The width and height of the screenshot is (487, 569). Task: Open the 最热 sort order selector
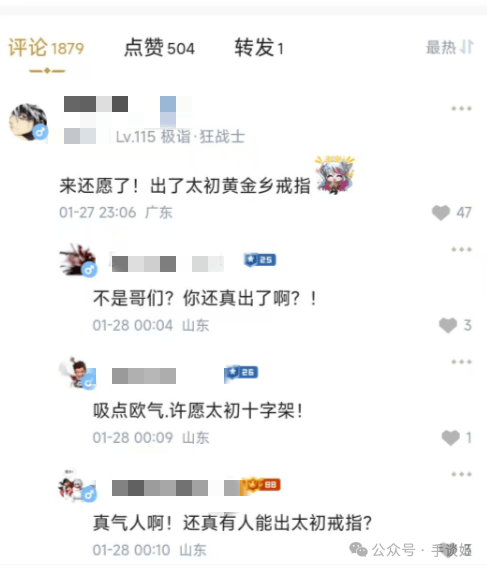point(450,48)
